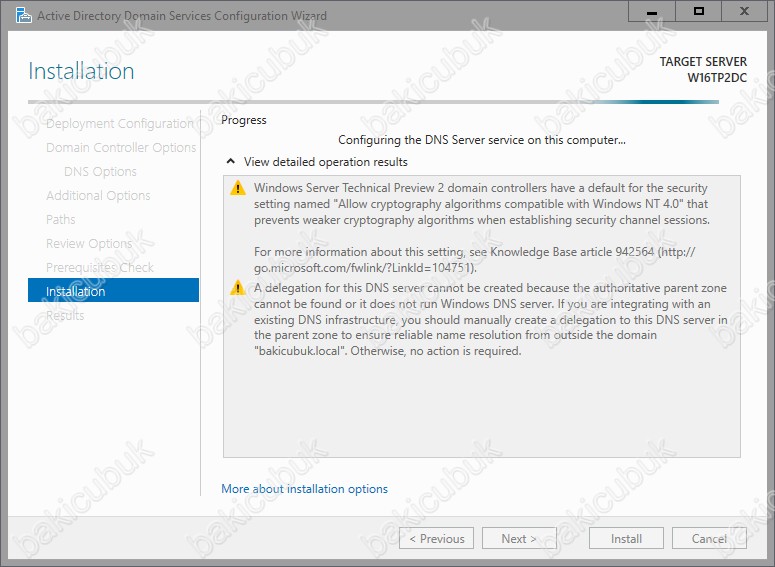775x567 pixels.
Task: Click the warning icon beside cryptography message
Action: pos(238,188)
